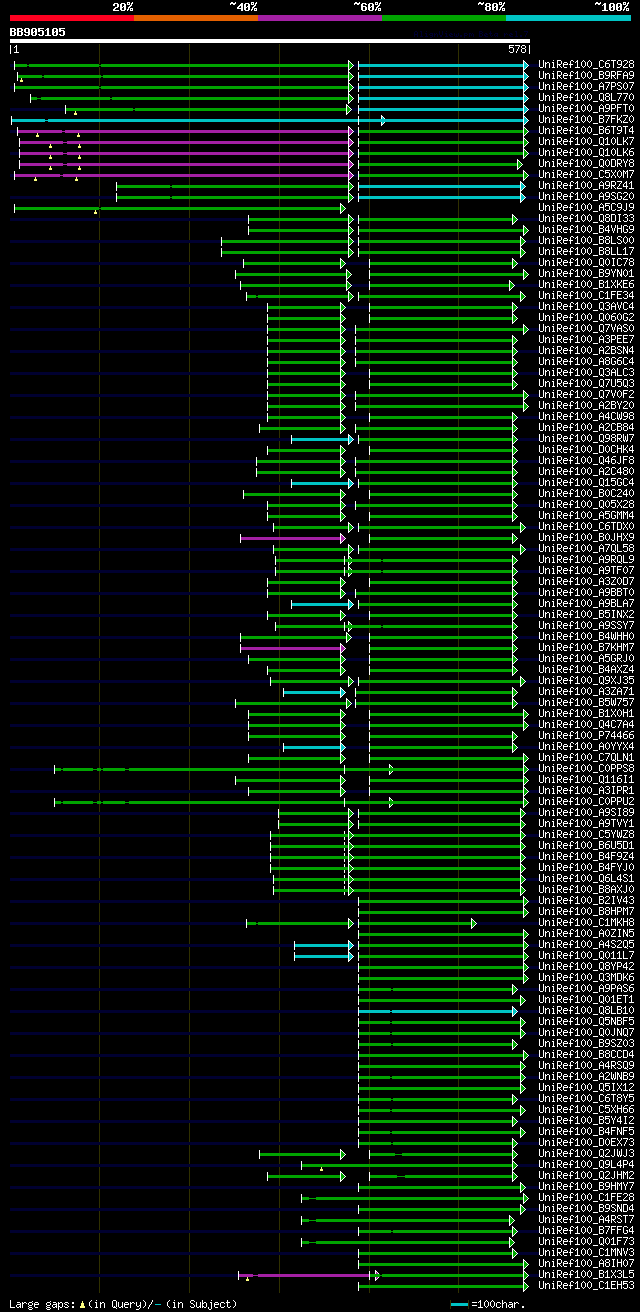Click the white query sequence bar
The image size is (640, 1312).
(x=269, y=41)
